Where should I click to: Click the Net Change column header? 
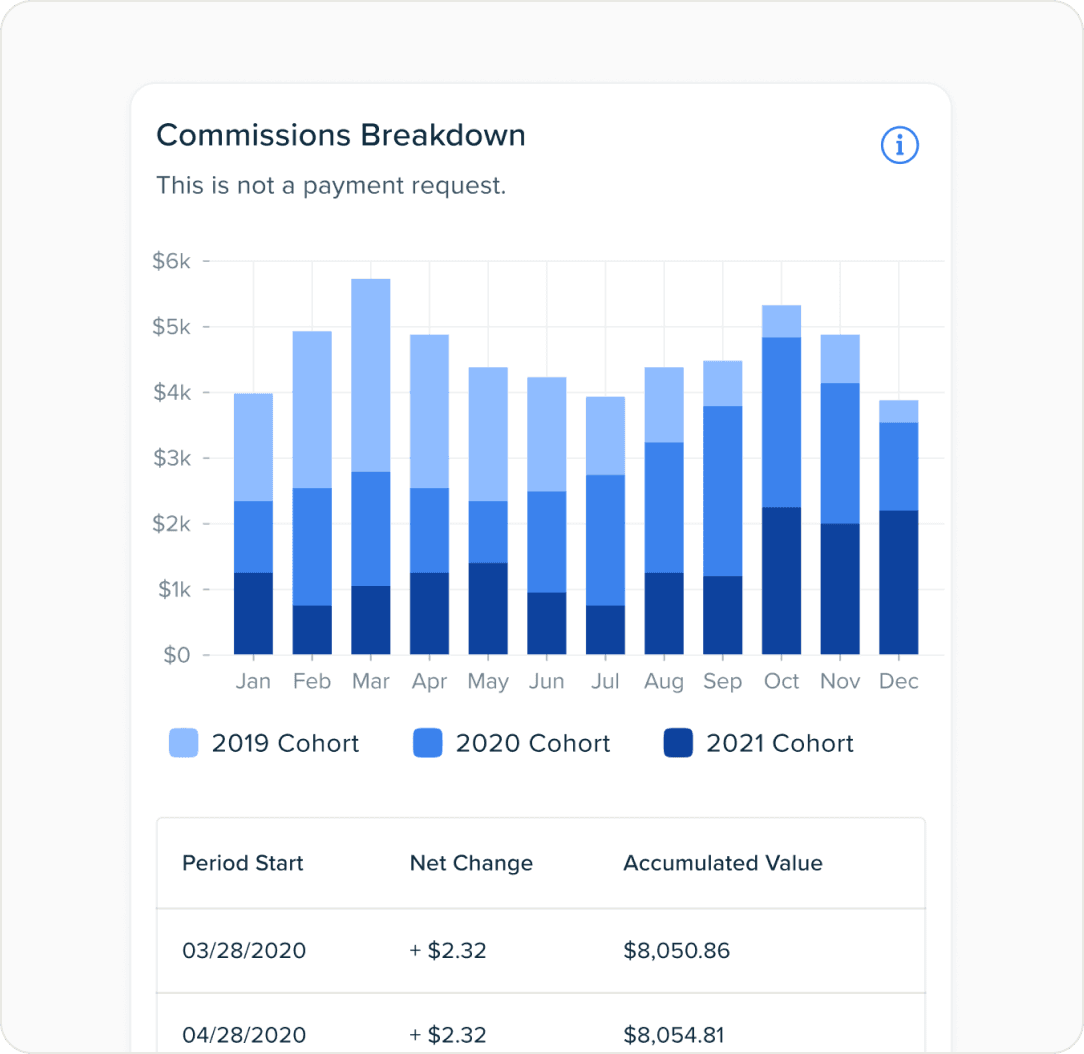tap(471, 863)
